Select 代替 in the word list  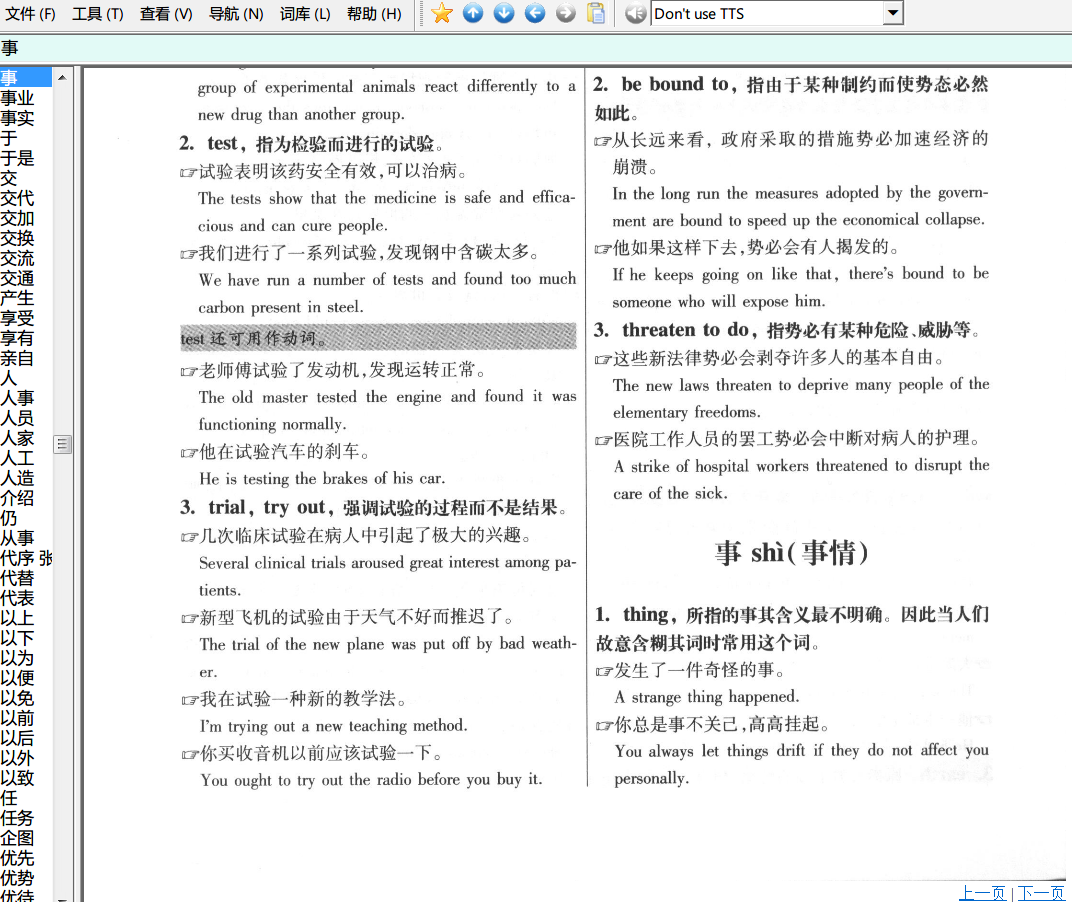pos(17,578)
